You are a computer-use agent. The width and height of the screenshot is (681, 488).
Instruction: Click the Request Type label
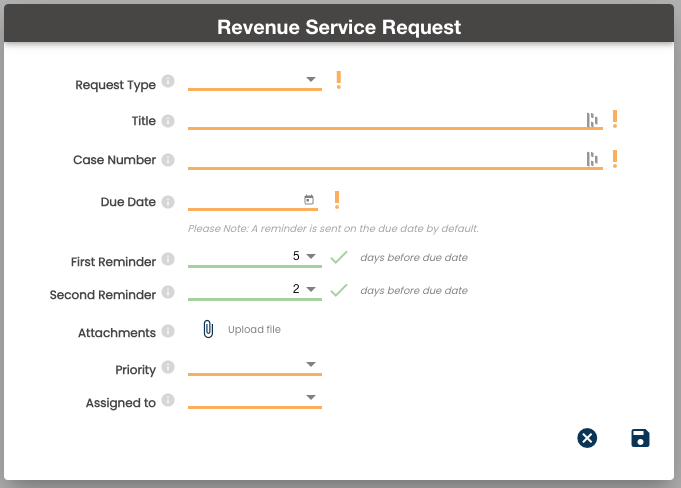116,85
